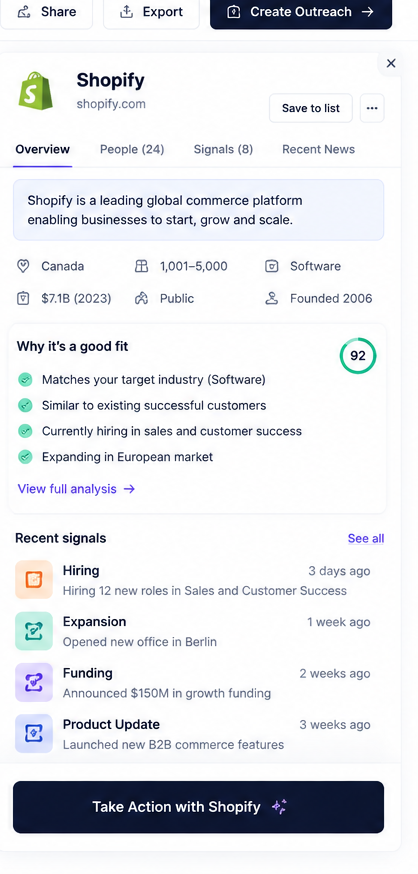The width and height of the screenshot is (418, 874).
Task: Open the Funding signal title
Action: pos(88,673)
